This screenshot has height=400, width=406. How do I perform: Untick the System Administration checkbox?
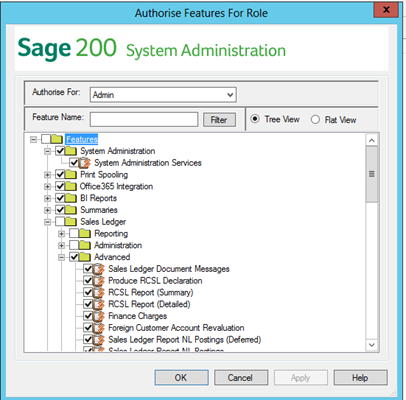click(60, 151)
